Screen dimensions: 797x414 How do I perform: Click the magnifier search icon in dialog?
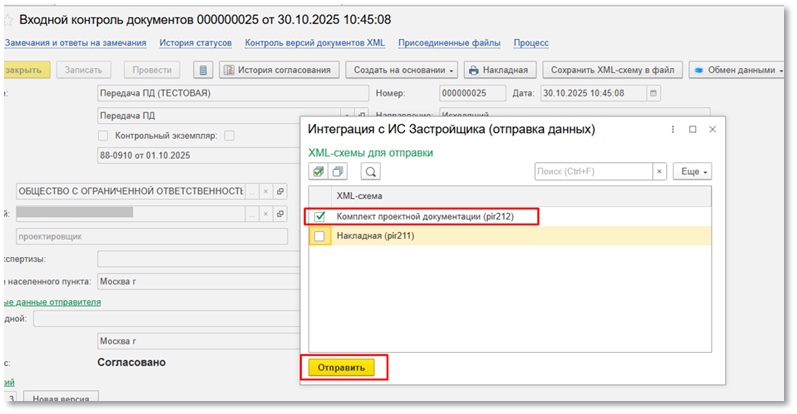tap(369, 171)
